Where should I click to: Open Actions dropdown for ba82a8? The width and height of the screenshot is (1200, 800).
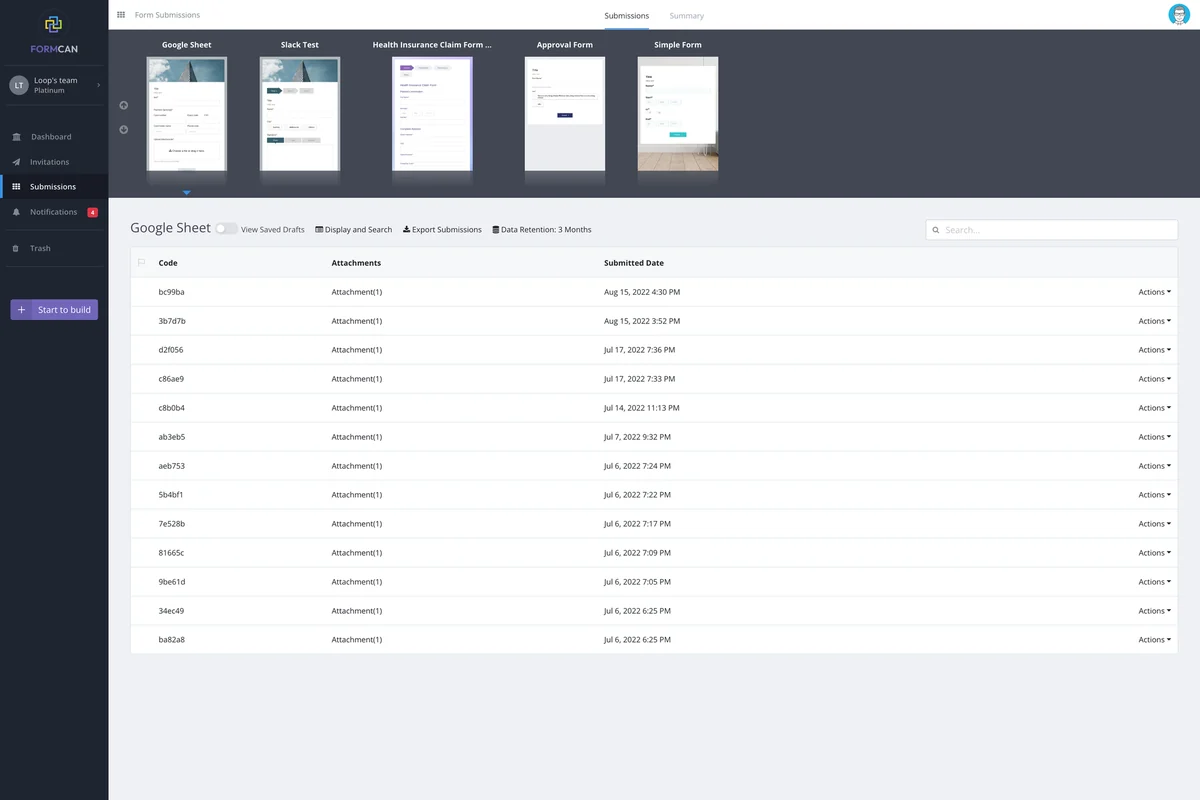click(x=1155, y=640)
